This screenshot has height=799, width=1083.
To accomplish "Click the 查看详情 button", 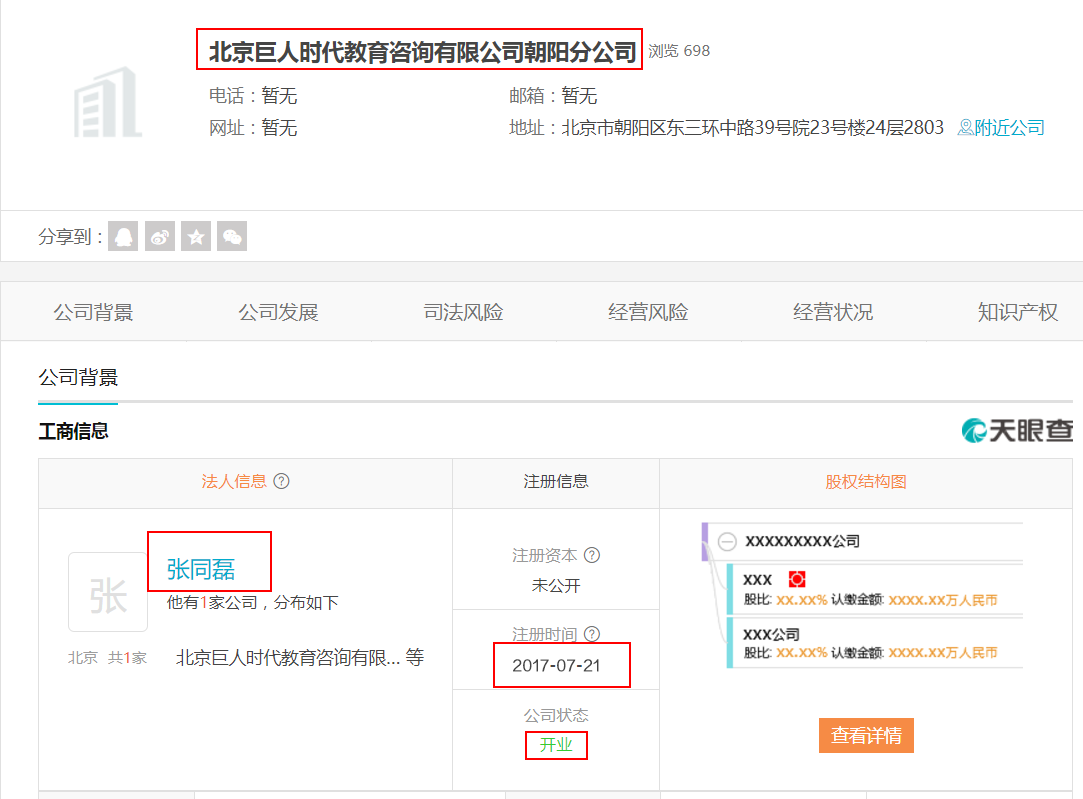I will tap(866, 735).
